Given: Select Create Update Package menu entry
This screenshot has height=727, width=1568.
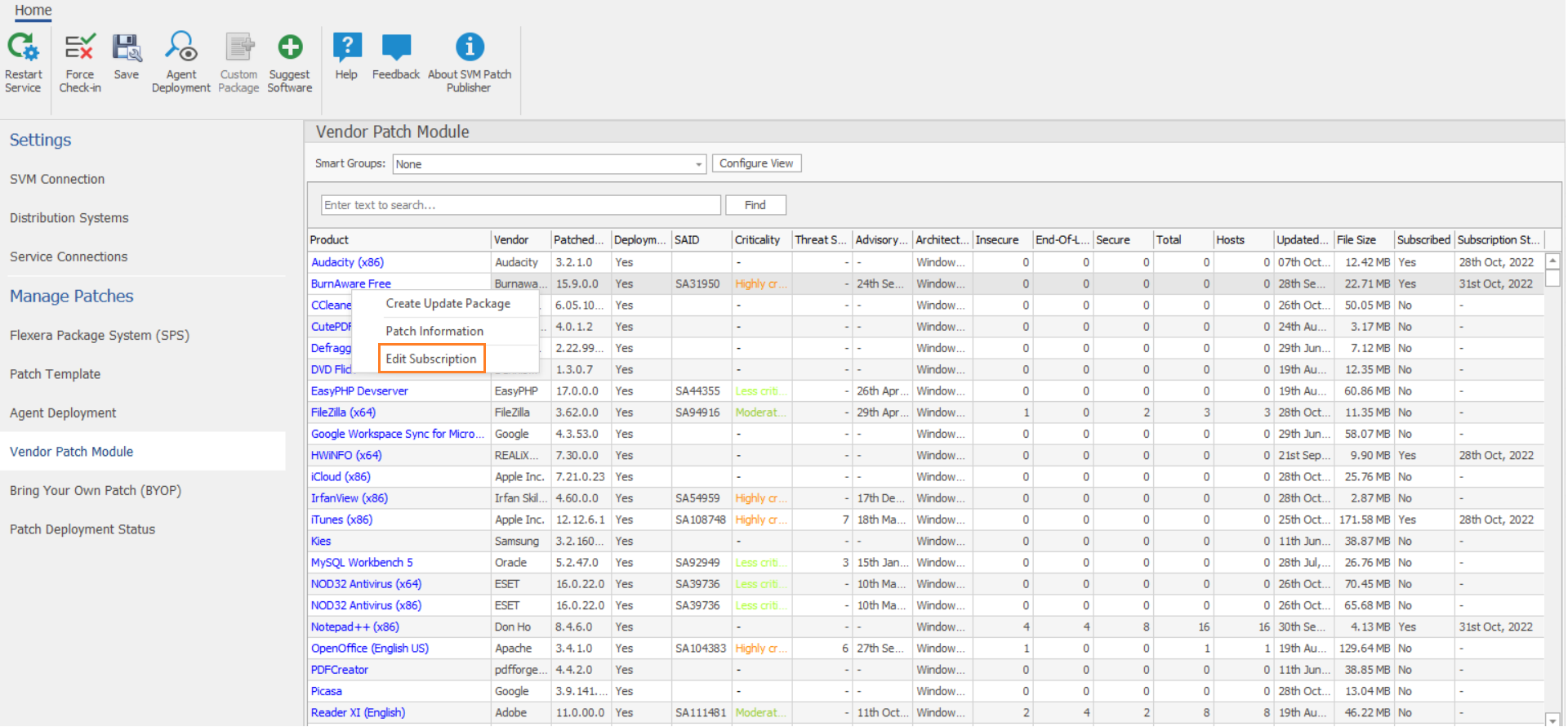Looking at the screenshot, I should click(x=448, y=303).
